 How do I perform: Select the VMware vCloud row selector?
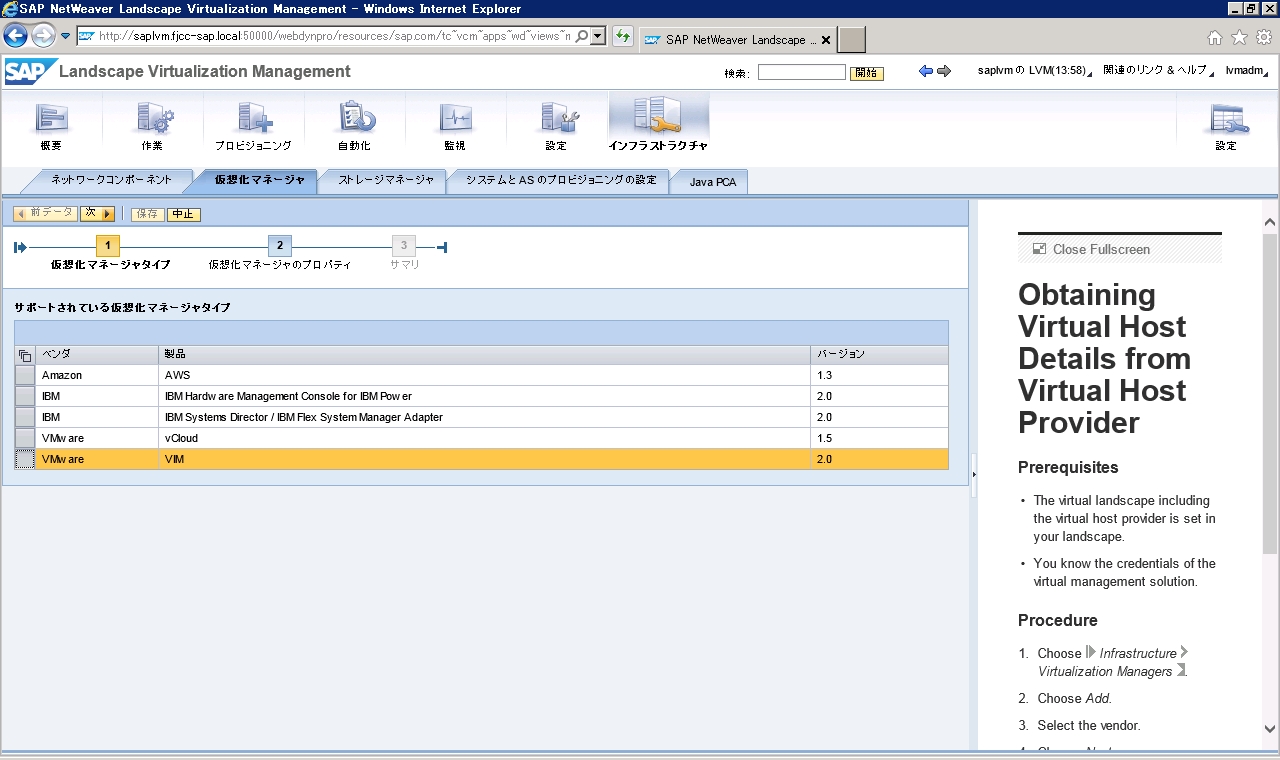pyautogui.click(x=24, y=438)
